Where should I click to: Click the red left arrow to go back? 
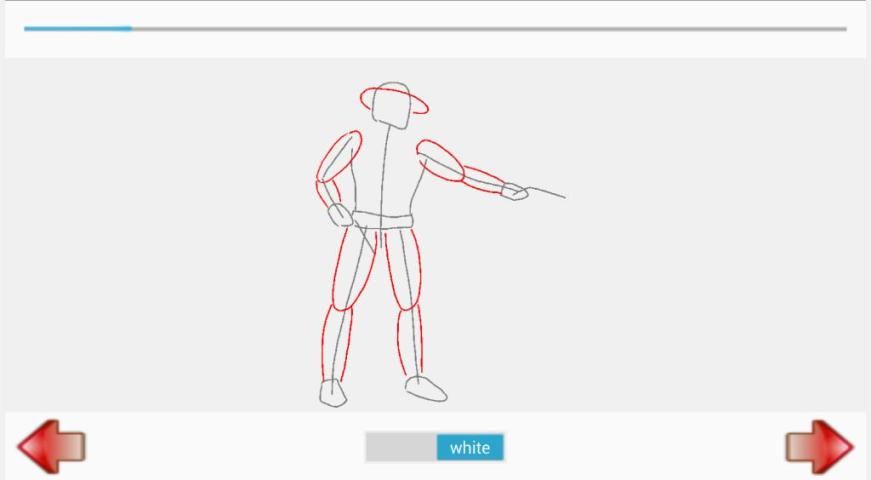pyautogui.click(x=51, y=446)
